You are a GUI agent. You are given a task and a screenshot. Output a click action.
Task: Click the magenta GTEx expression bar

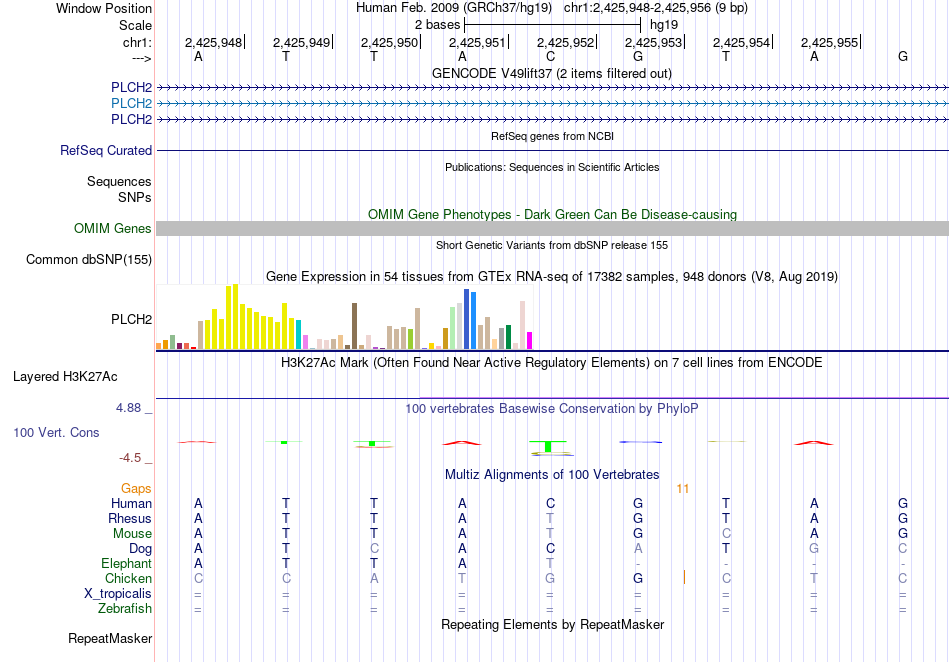click(529, 340)
